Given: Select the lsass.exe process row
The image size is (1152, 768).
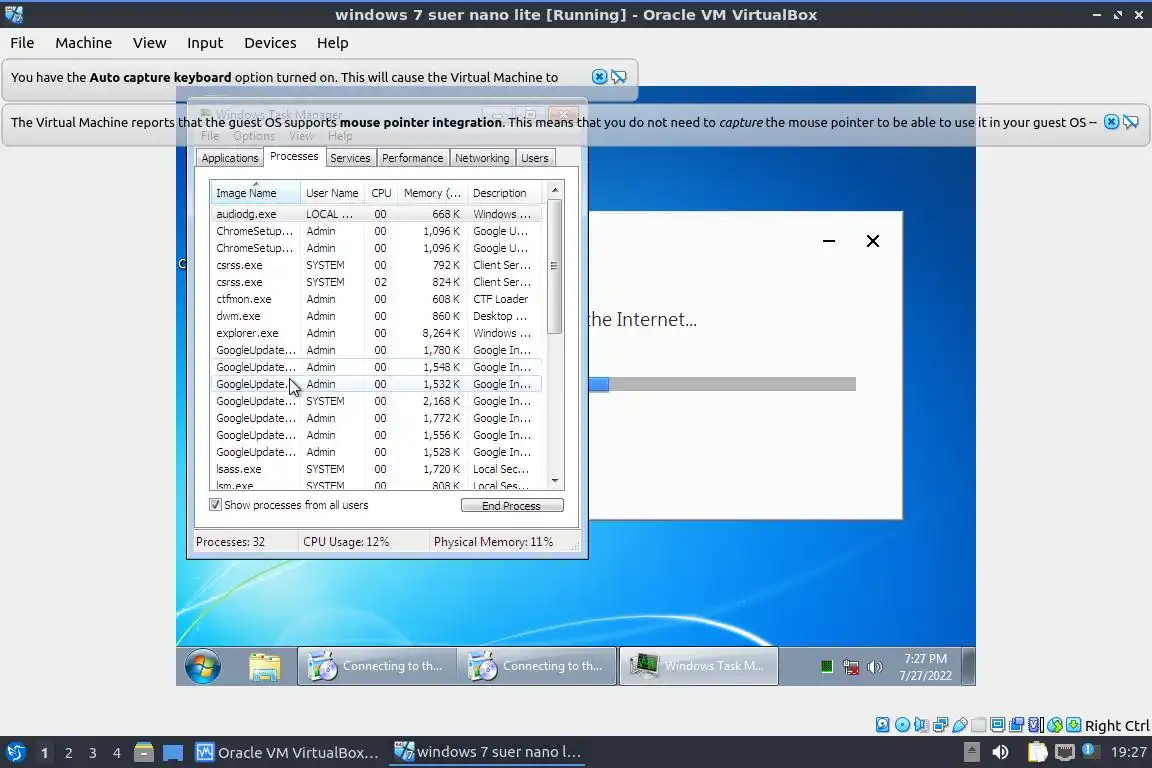Looking at the screenshot, I should 376,469.
